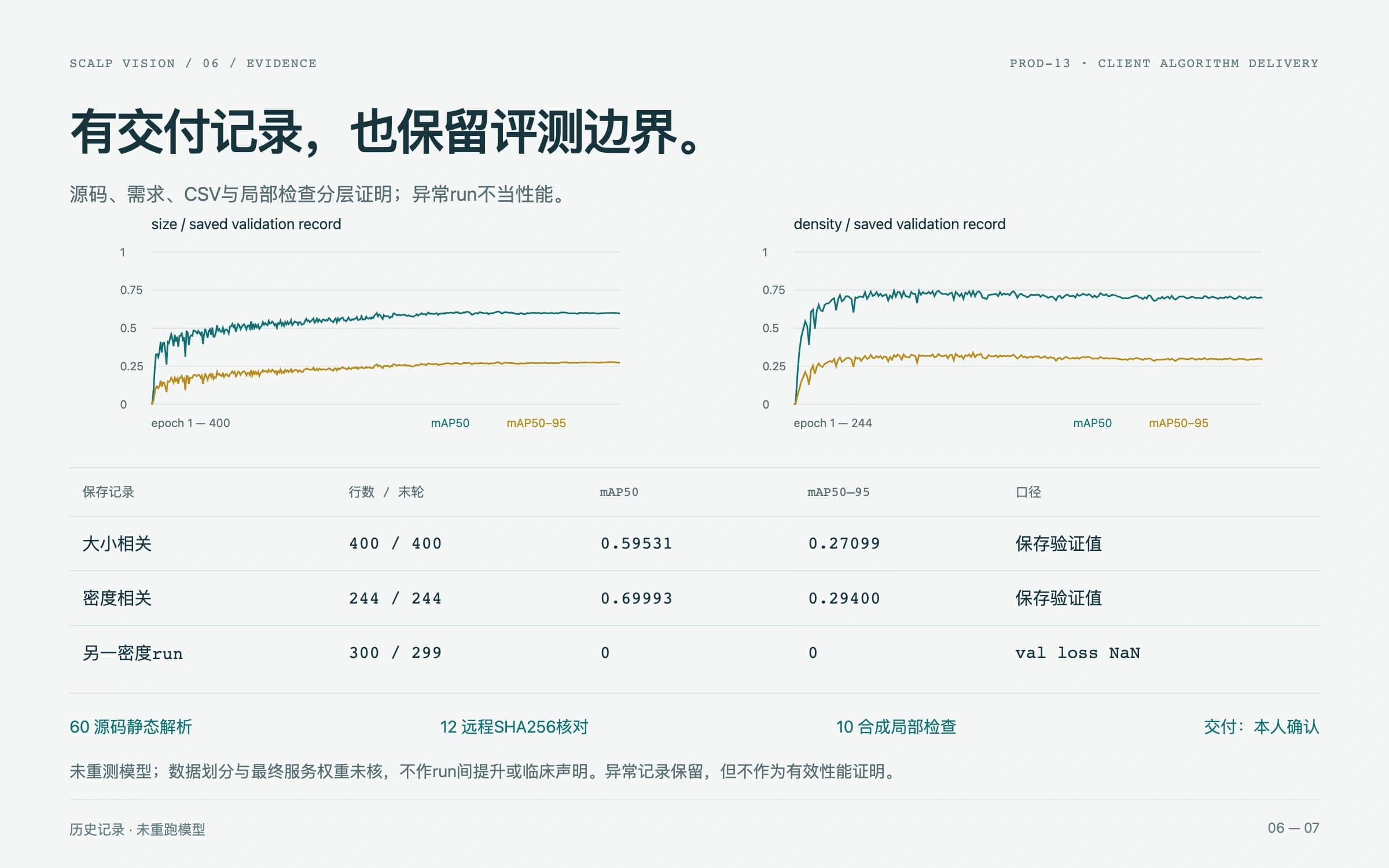Screen dimensions: 1389x868
Task: Click the size chart plot area
Action: point(386,328)
